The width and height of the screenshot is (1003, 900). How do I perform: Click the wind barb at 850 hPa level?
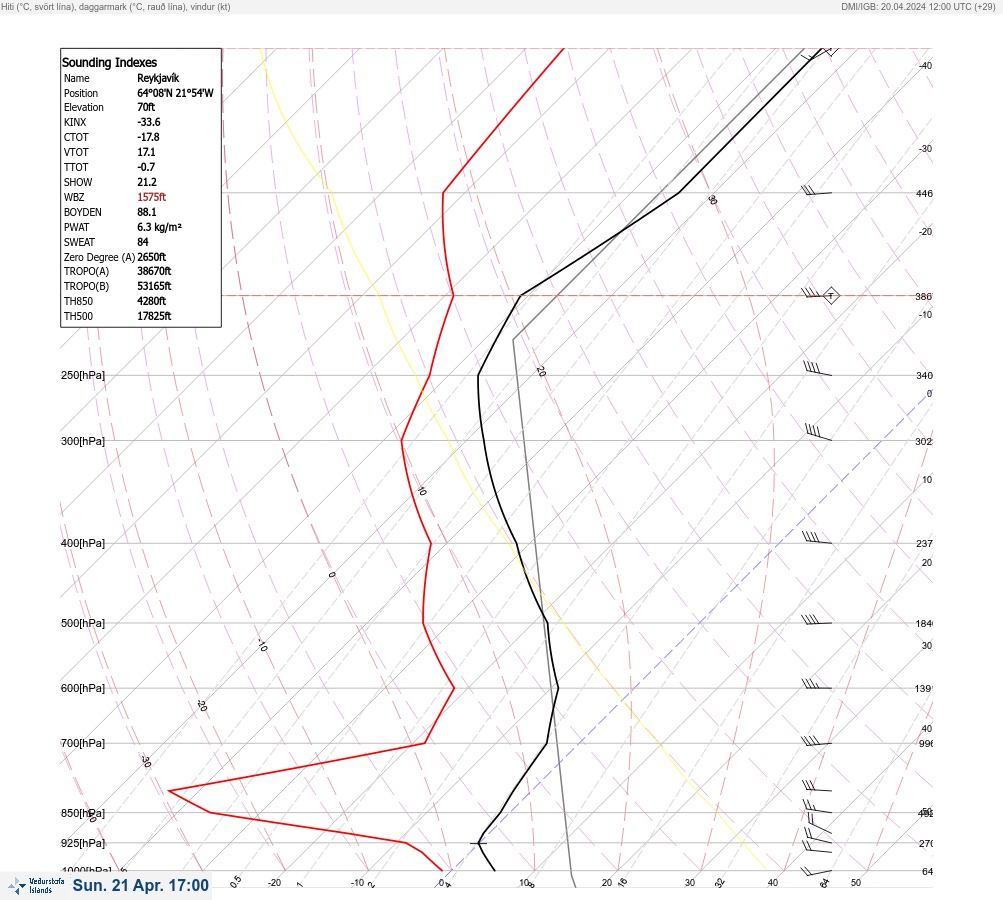pos(817,805)
